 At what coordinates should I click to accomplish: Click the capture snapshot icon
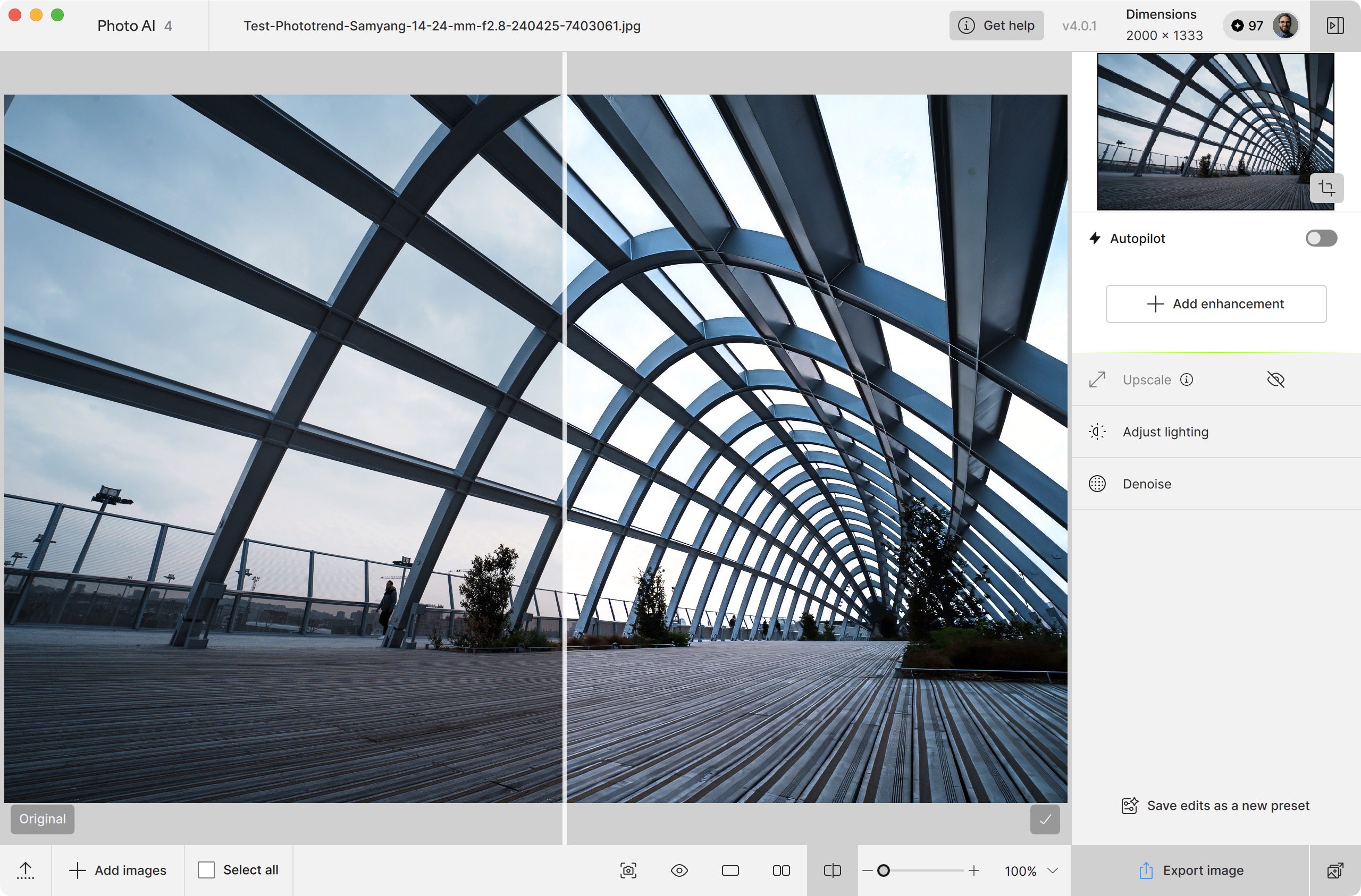pyautogui.click(x=628, y=870)
